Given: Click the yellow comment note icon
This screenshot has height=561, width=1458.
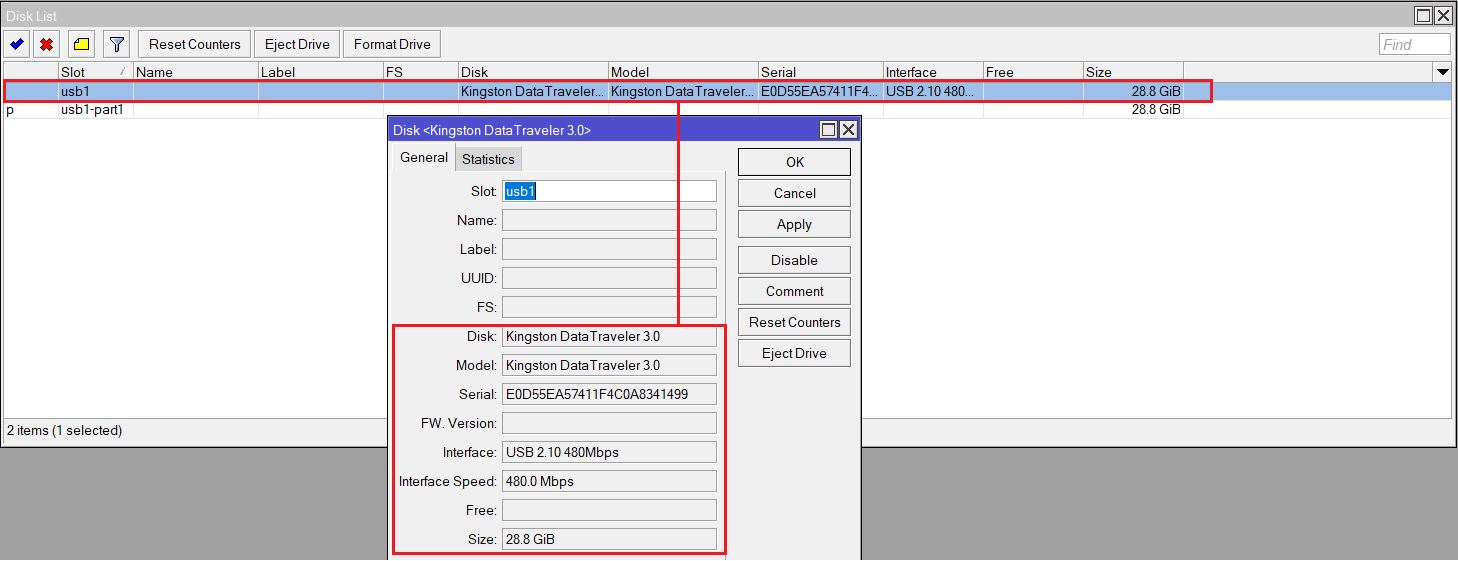Looking at the screenshot, I should point(81,44).
